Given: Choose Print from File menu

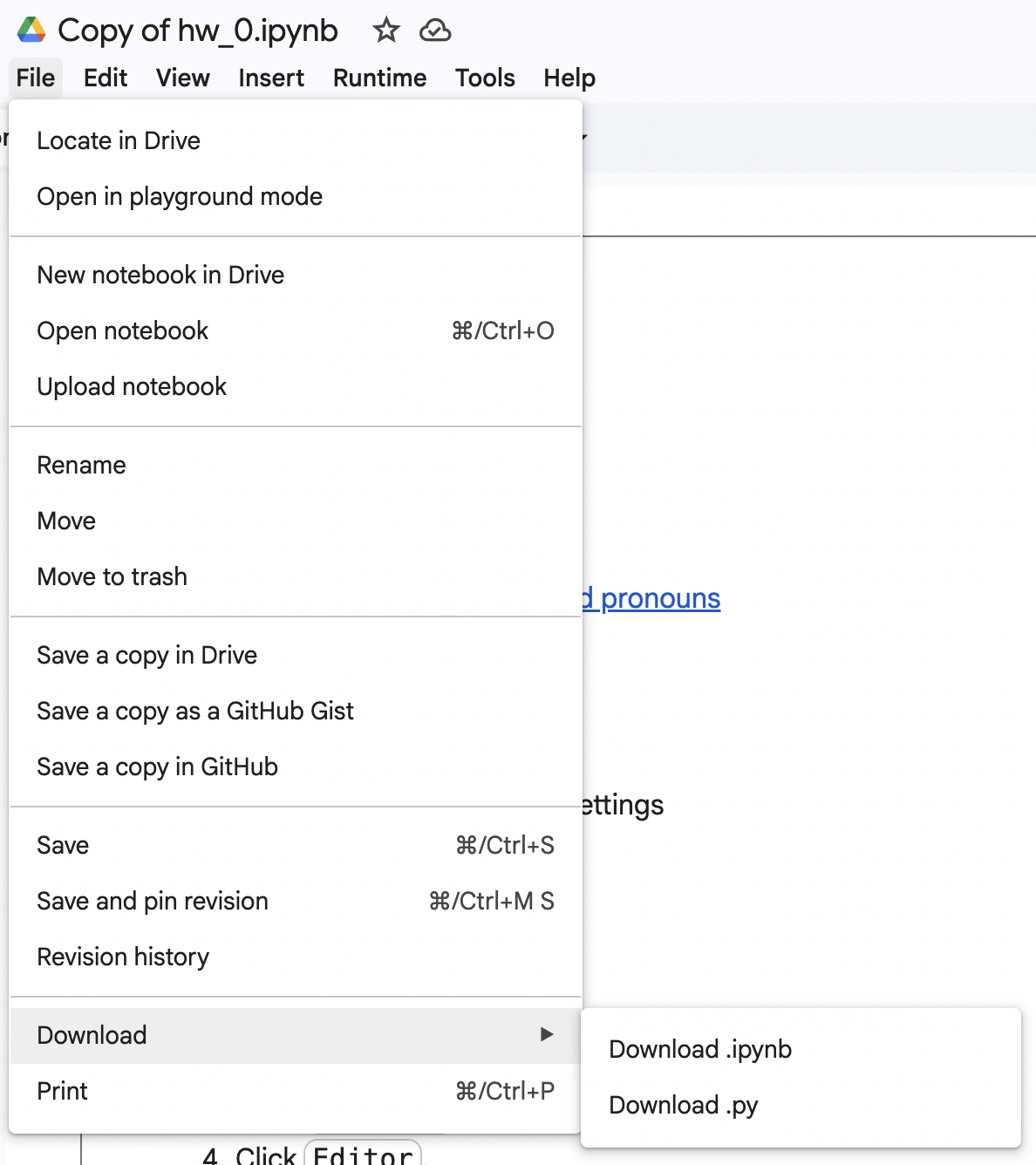Looking at the screenshot, I should [296, 1092].
